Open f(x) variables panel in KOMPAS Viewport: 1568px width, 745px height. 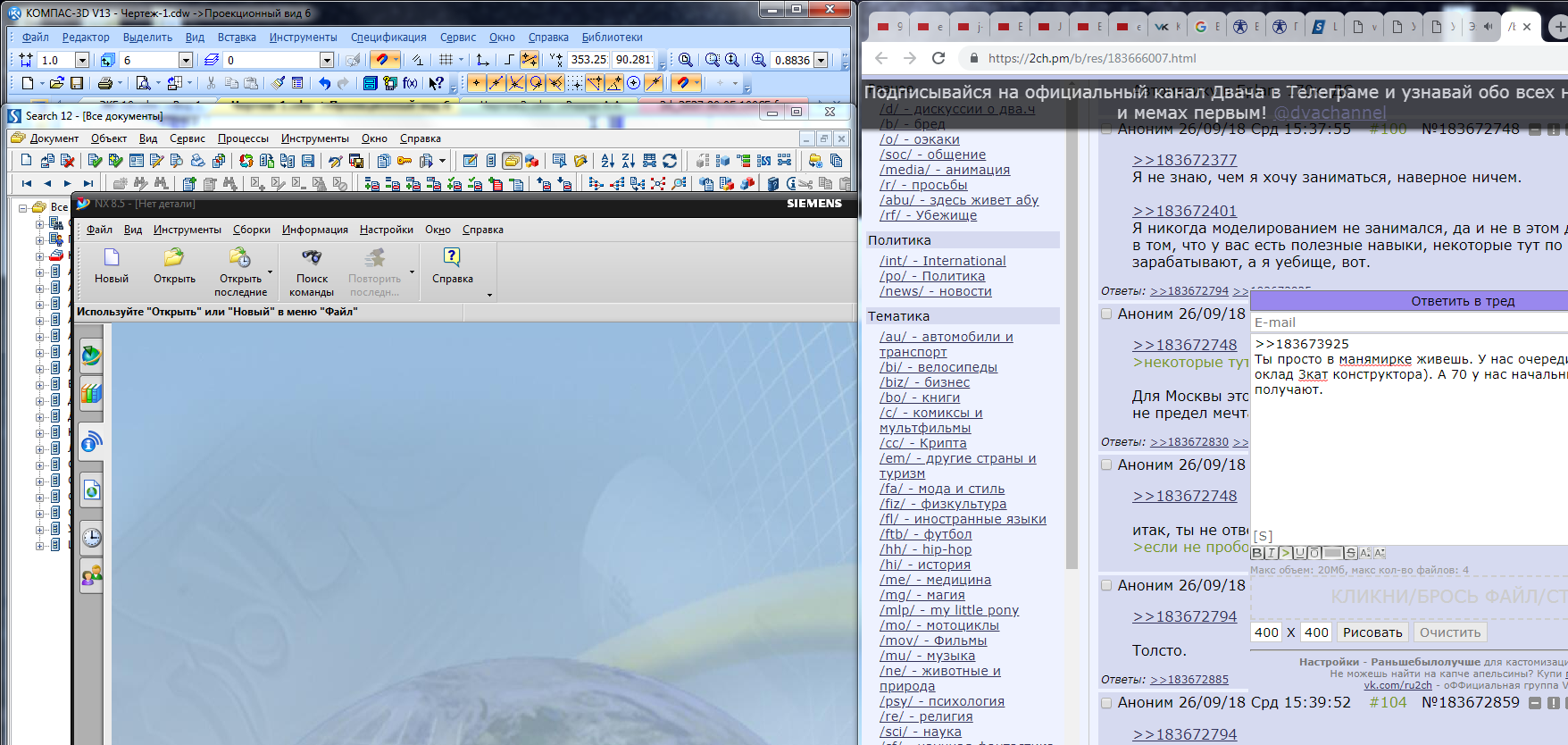(x=410, y=83)
